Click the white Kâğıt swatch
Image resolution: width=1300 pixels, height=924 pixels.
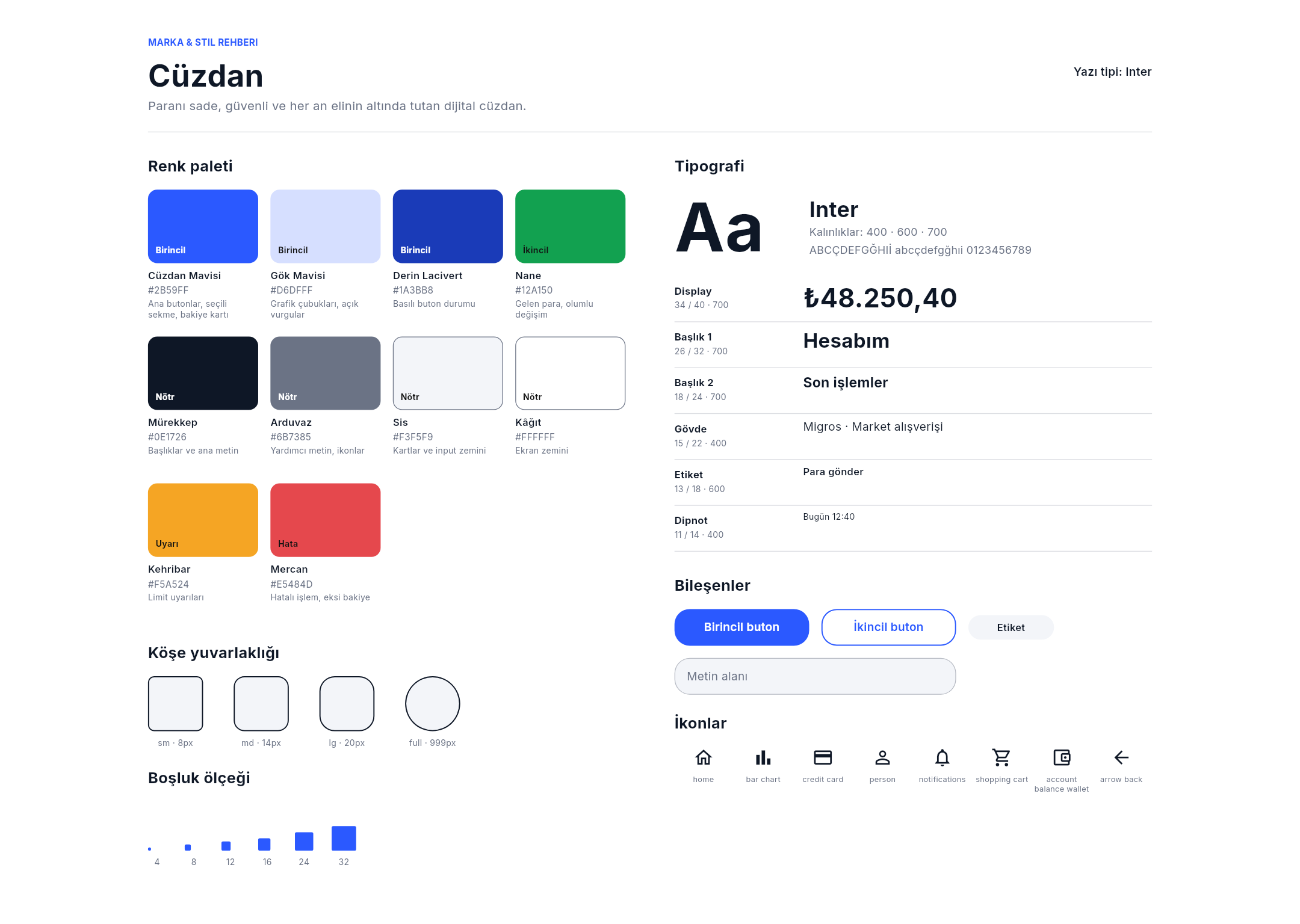[570, 373]
